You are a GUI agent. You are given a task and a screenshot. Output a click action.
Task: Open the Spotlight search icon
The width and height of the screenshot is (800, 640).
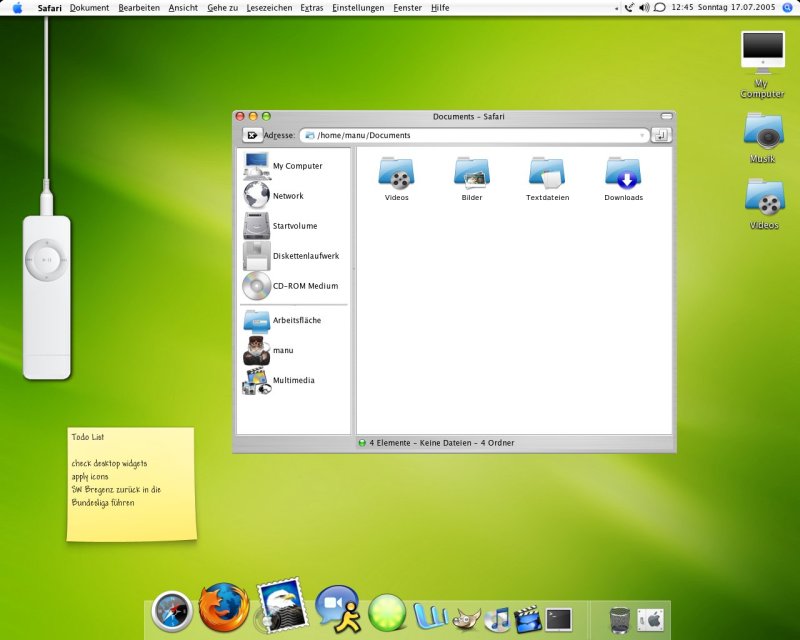click(787, 8)
